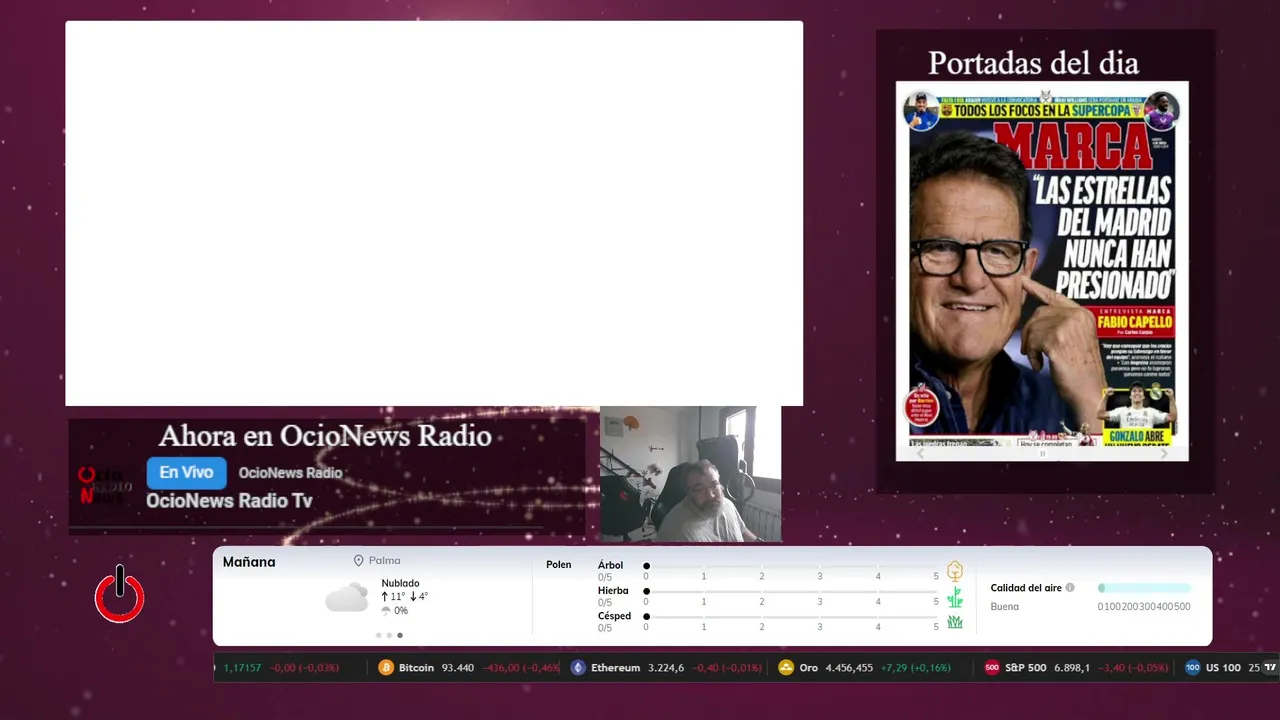Click the orange tree pollen icon

[x=955, y=571]
